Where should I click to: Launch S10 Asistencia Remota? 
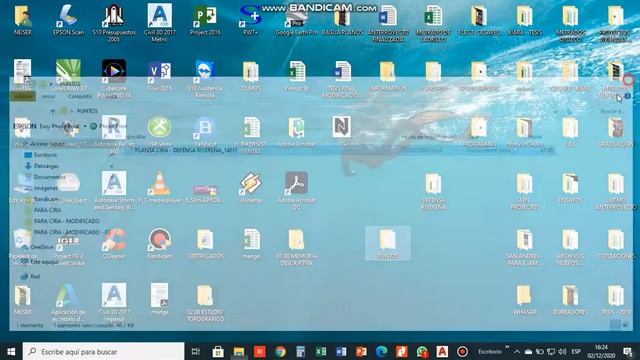[205, 79]
